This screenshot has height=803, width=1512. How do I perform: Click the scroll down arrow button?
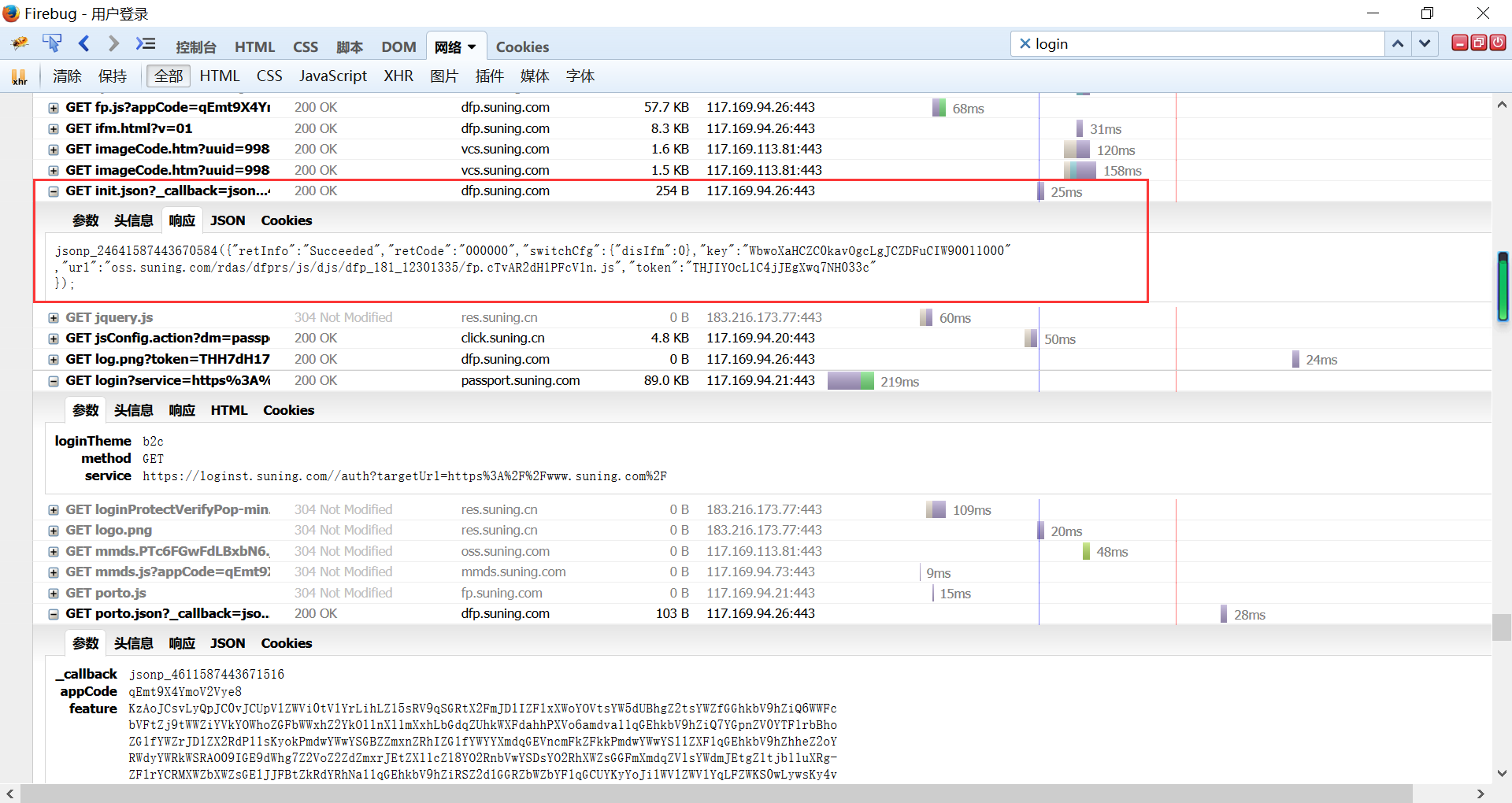click(x=1502, y=773)
